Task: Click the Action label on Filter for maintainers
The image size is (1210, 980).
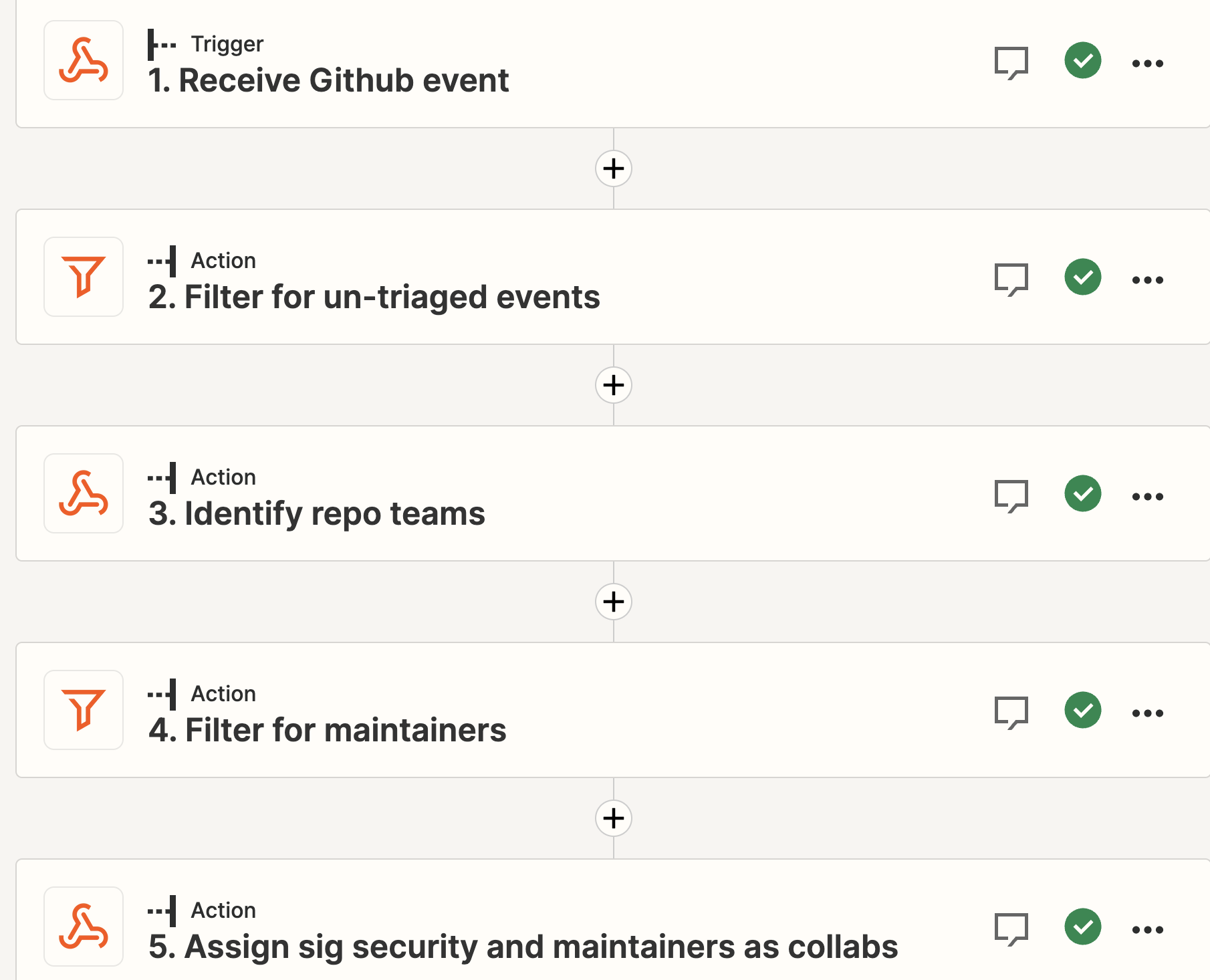Action: tap(223, 694)
